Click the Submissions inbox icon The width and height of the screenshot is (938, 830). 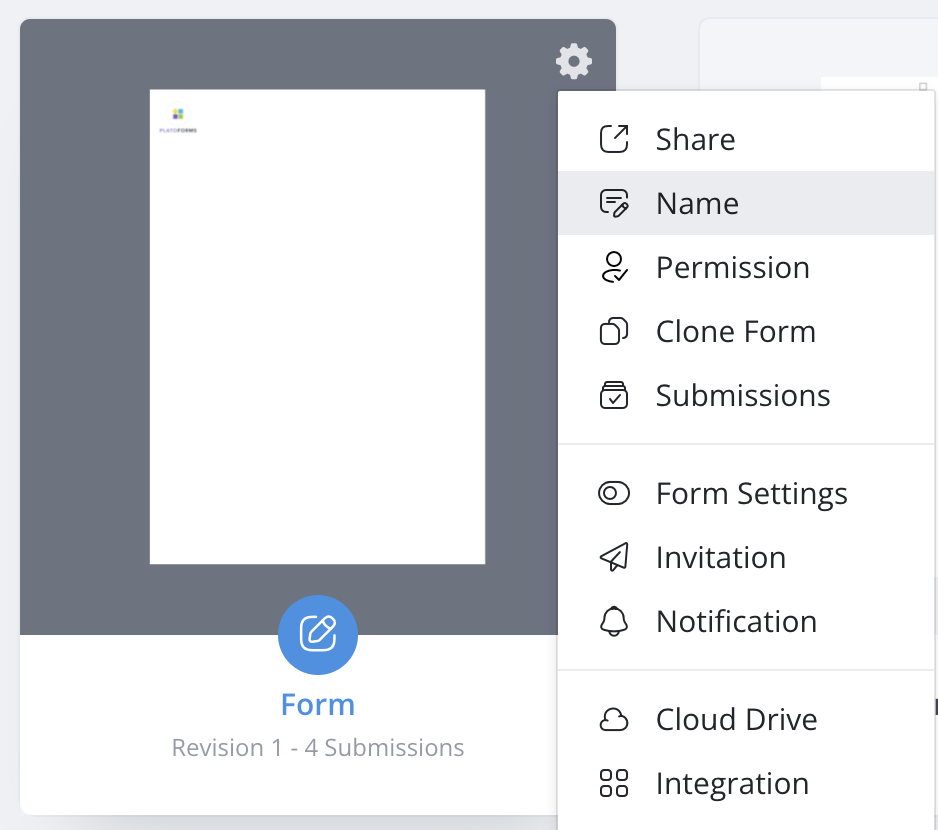coord(614,395)
